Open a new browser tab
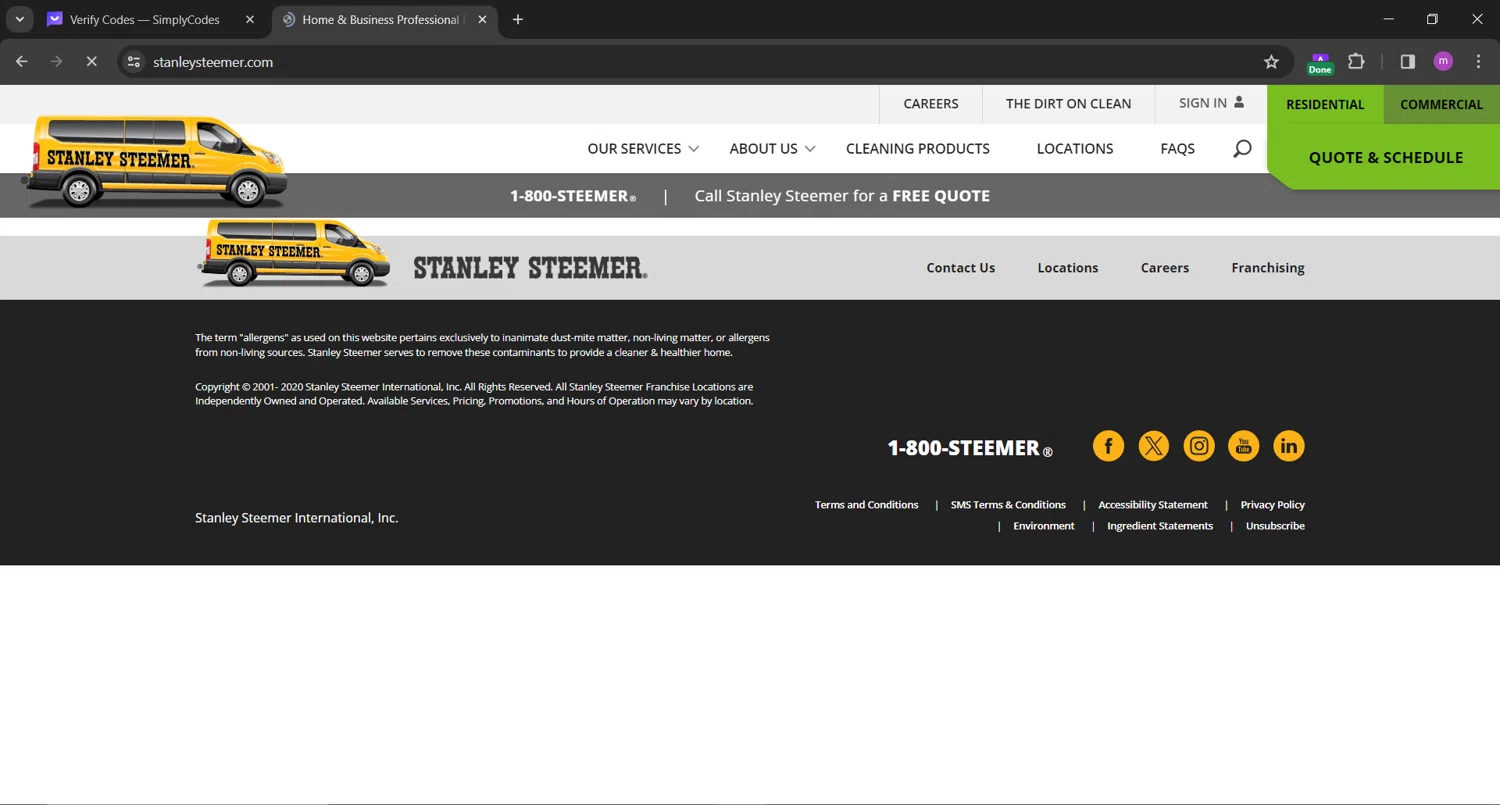Image resolution: width=1500 pixels, height=805 pixels. 517,20
